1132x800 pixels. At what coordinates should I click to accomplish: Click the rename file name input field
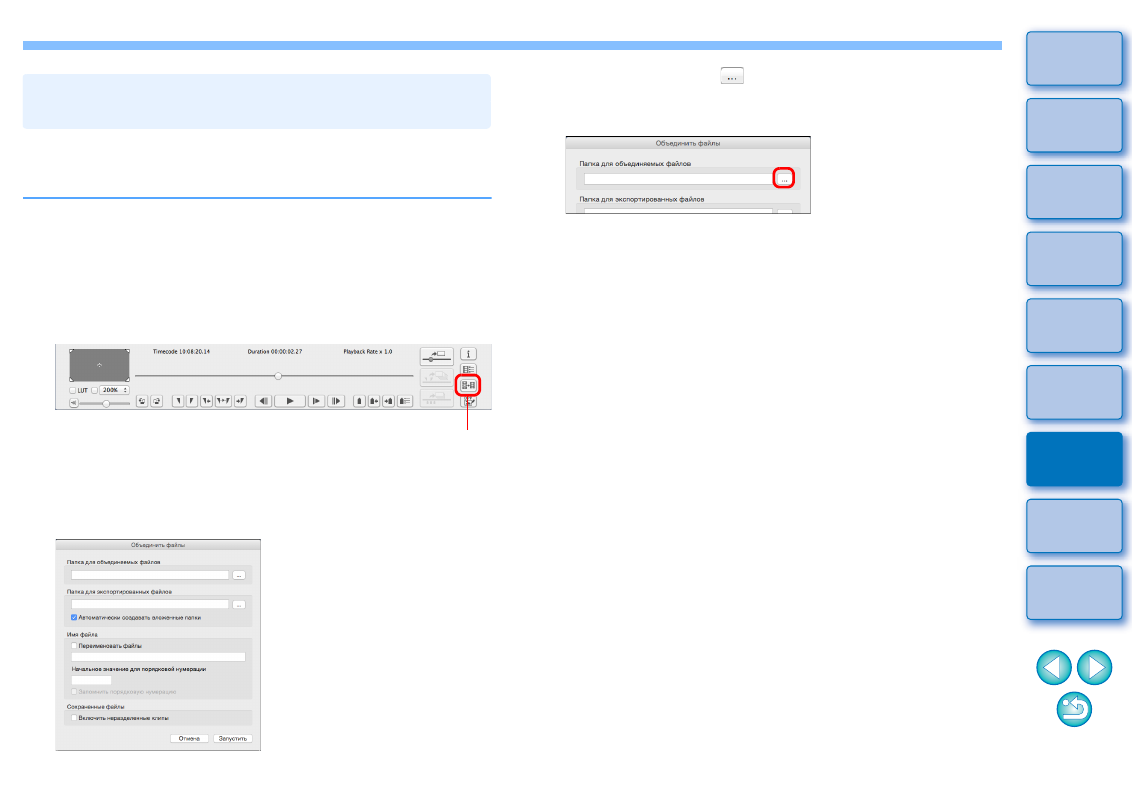coord(158,657)
